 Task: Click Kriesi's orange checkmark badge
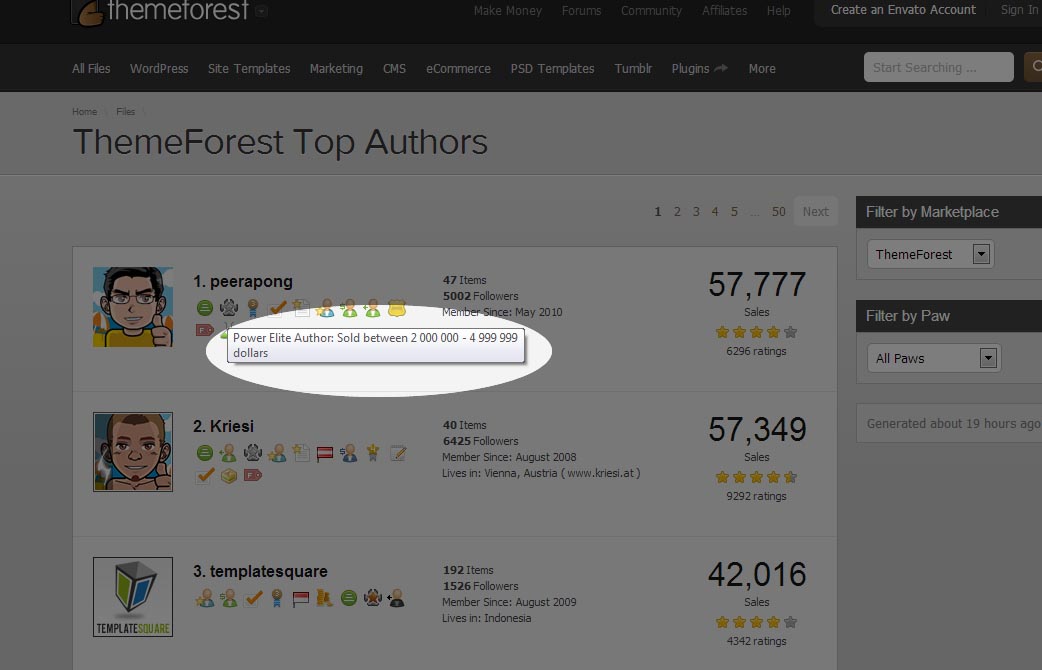205,475
